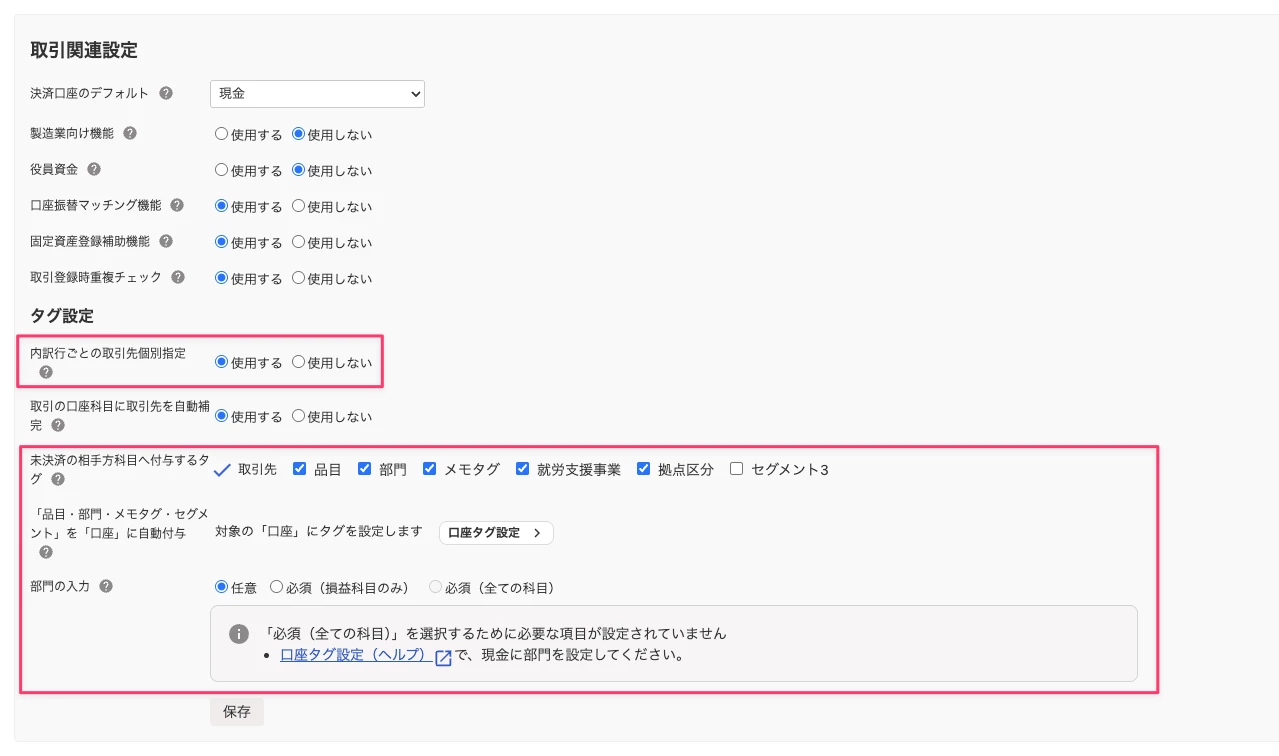Select 使用する for 取引登録時重複チェック

click(222, 278)
